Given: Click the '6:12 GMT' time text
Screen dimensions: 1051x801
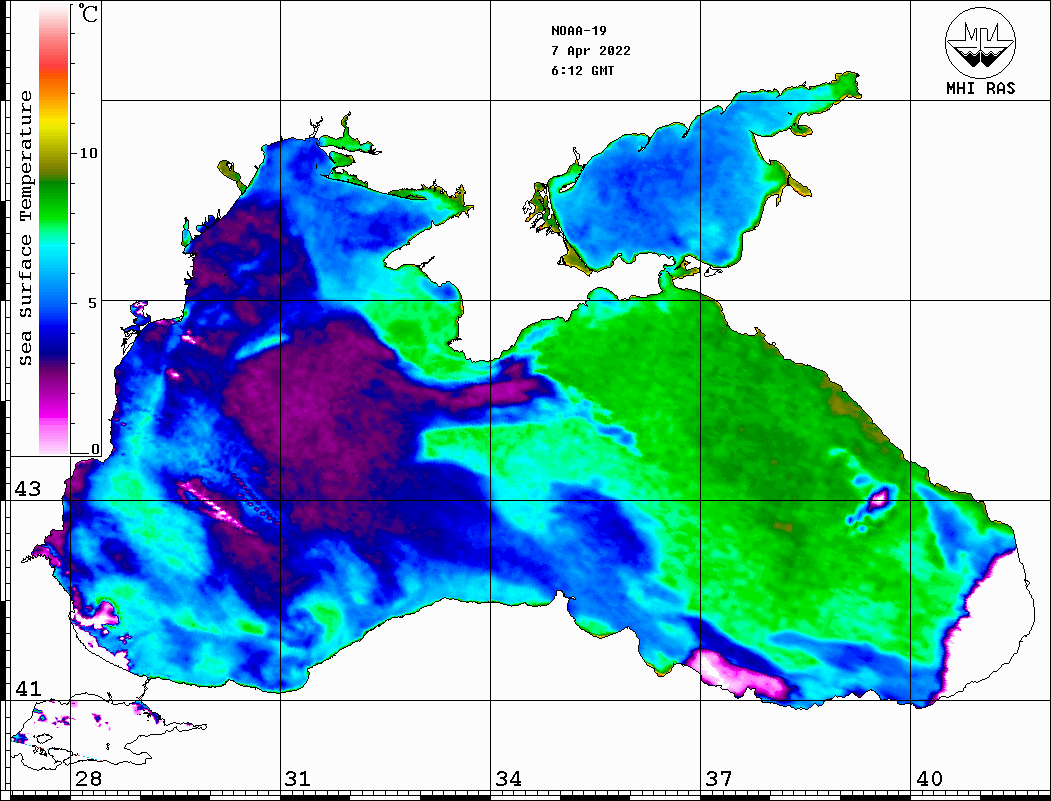Looking at the screenshot, I should [582, 70].
